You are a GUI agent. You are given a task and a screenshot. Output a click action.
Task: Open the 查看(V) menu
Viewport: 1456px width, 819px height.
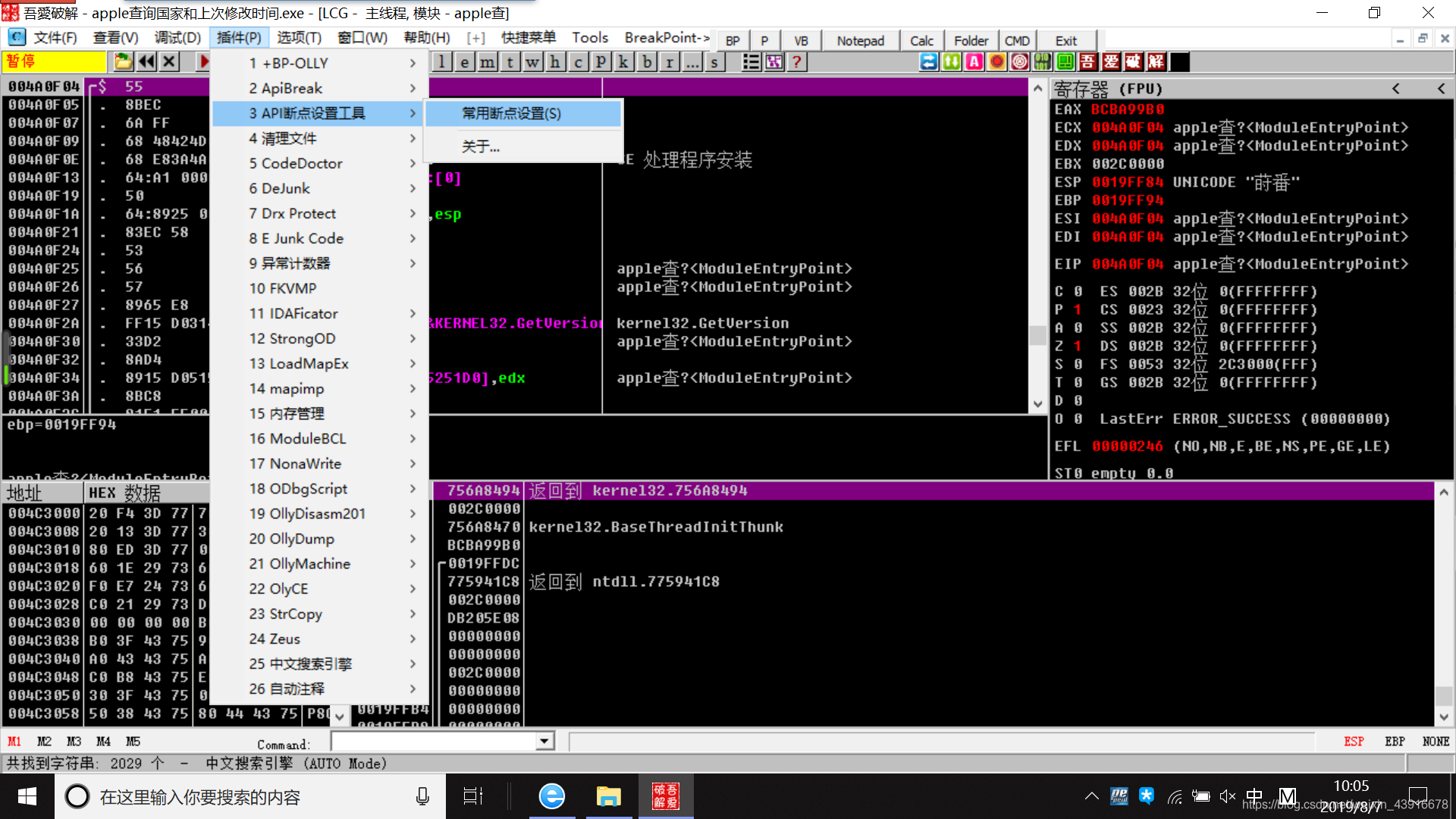(x=116, y=38)
